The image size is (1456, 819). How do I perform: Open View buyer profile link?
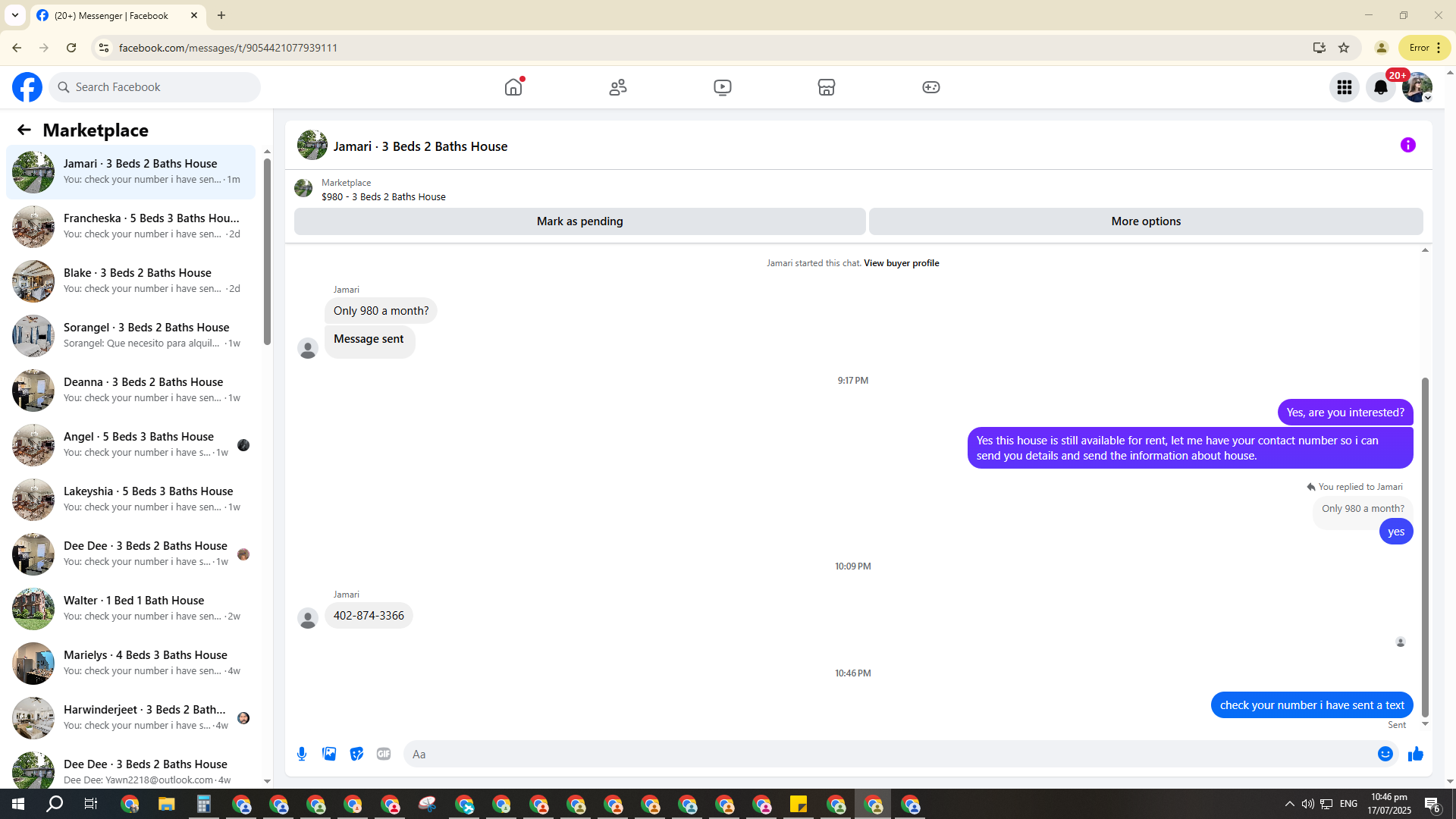pos(901,263)
